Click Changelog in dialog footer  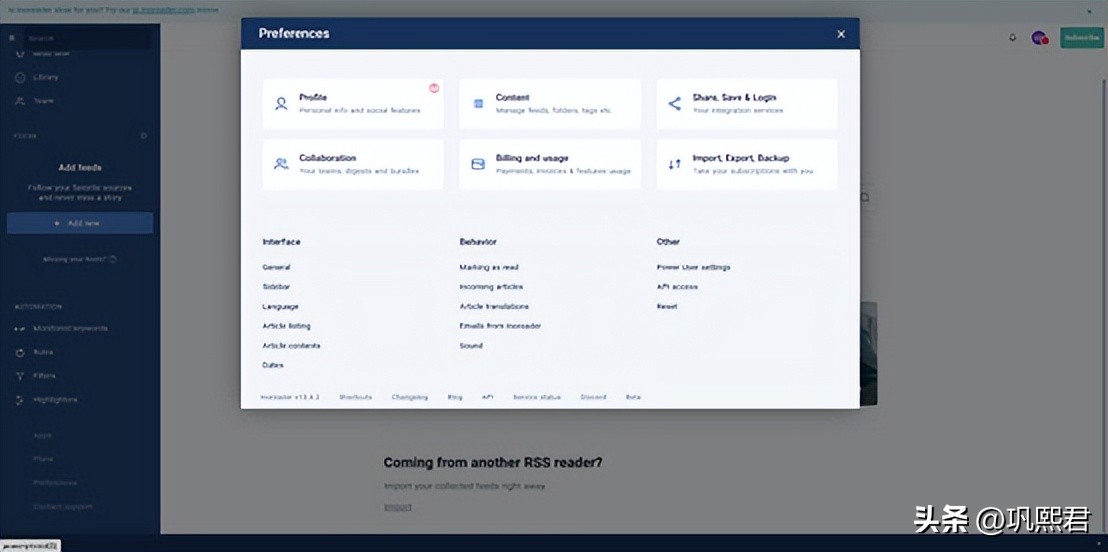tap(410, 397)
